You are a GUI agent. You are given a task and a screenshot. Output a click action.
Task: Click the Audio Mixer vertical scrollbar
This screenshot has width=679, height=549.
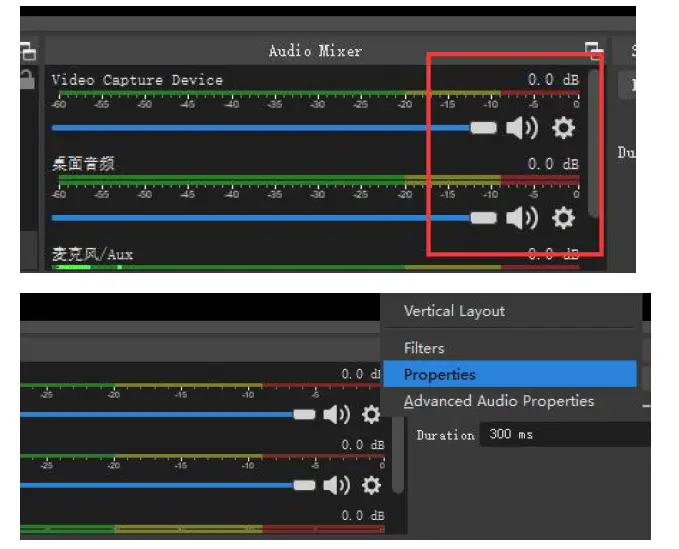(x=595, y=140)
